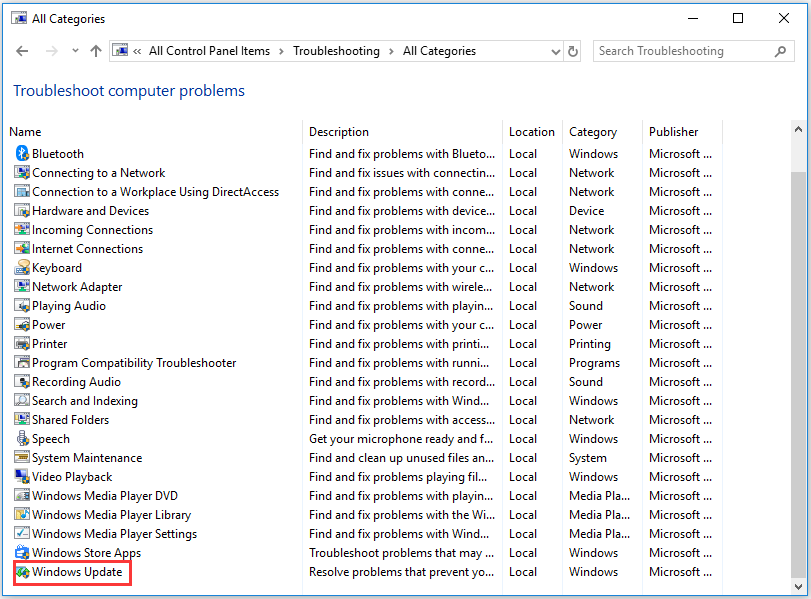
Task: Click 'Get your microphone ready and f...' description
Action: pyautogui.click(x=401, y=439)
